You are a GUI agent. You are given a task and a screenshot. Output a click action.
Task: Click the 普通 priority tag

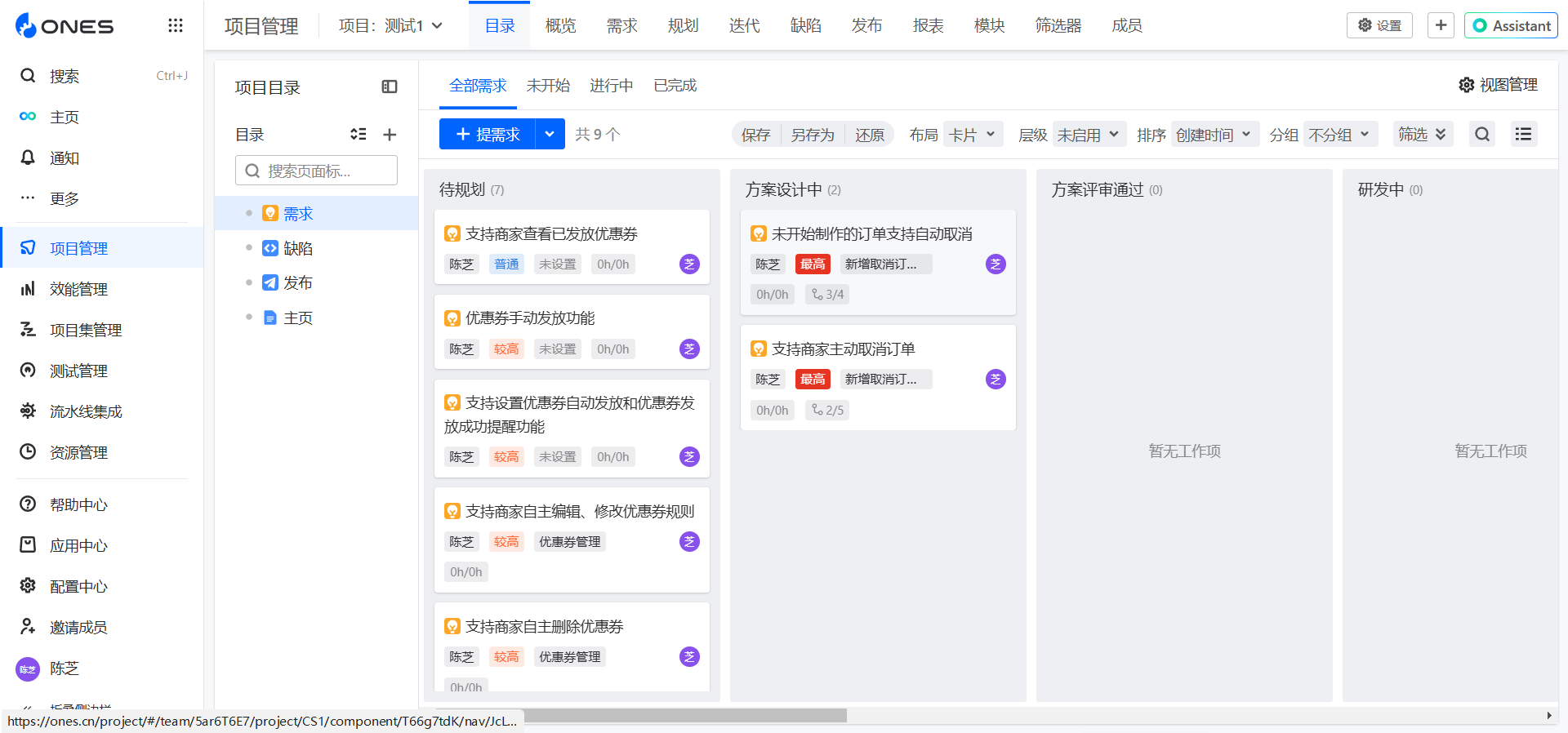(x=506, y=264)
